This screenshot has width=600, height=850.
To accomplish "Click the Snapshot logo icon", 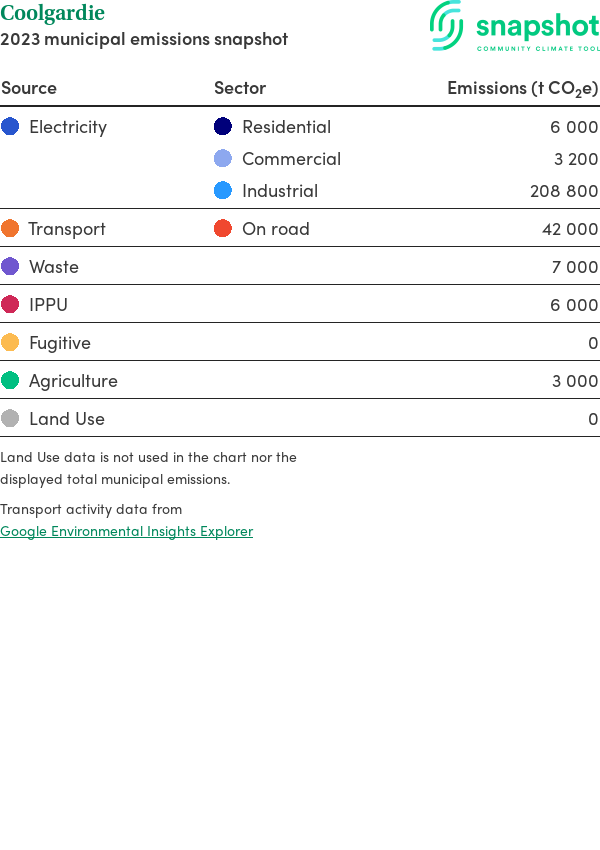I will pyautogui.click(x=447, y=25).
